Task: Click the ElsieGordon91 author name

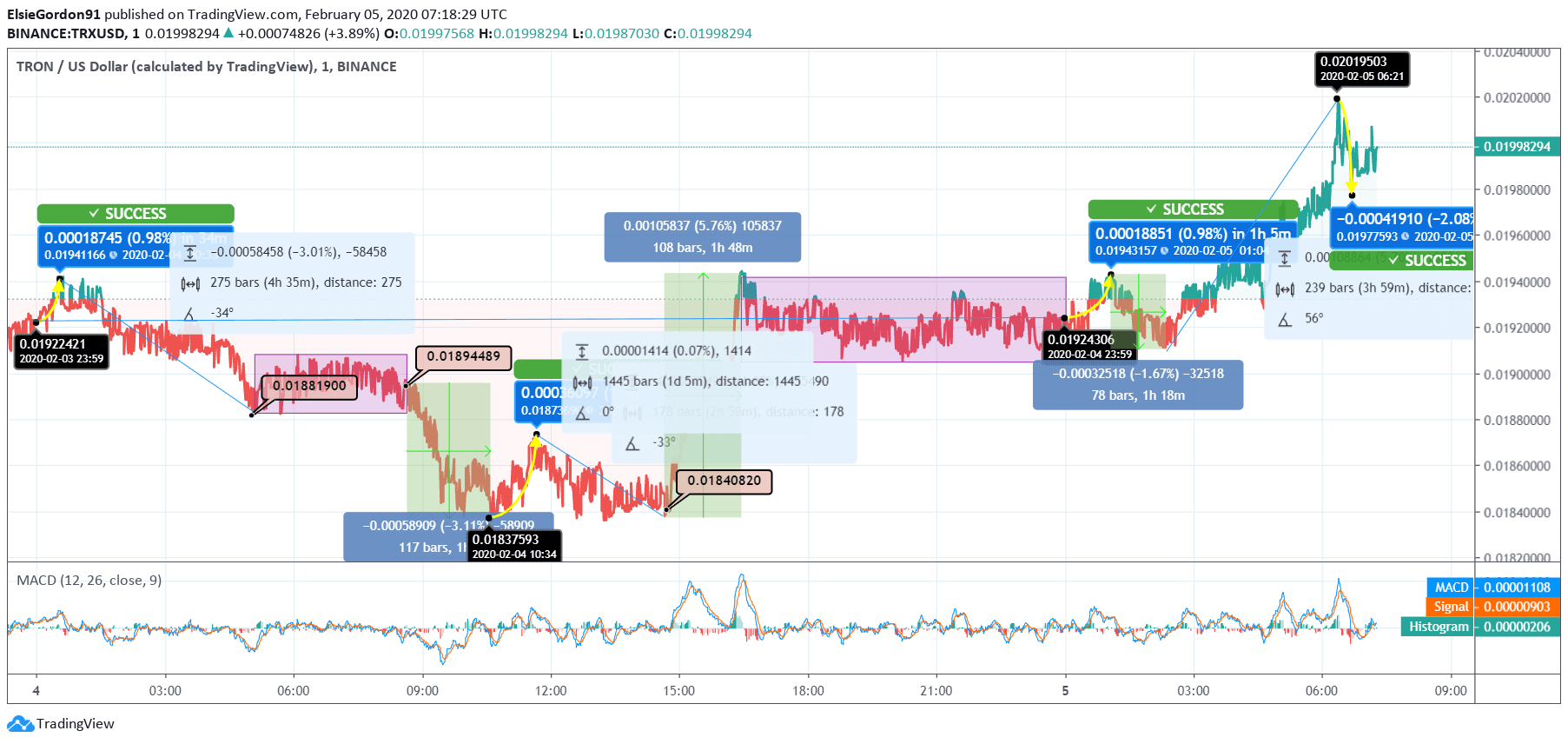Action: coord(54,15)
